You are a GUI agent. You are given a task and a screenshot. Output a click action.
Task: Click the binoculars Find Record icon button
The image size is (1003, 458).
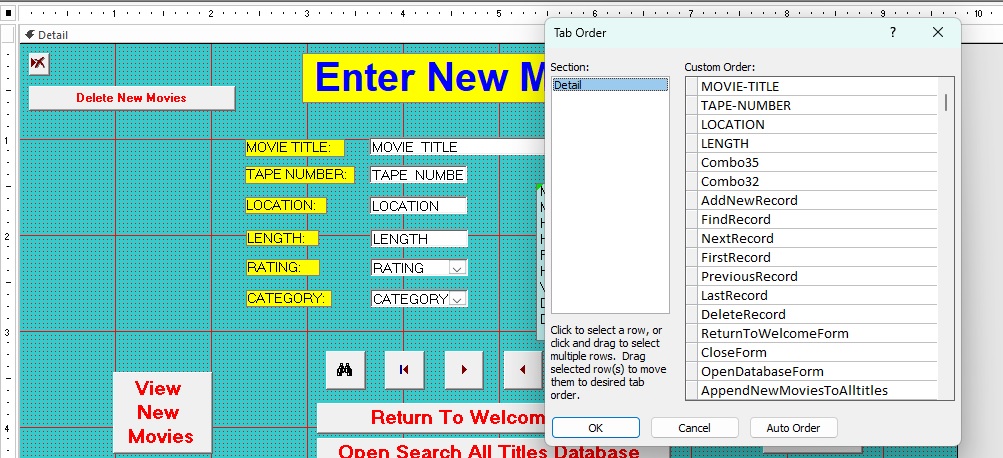345,370
